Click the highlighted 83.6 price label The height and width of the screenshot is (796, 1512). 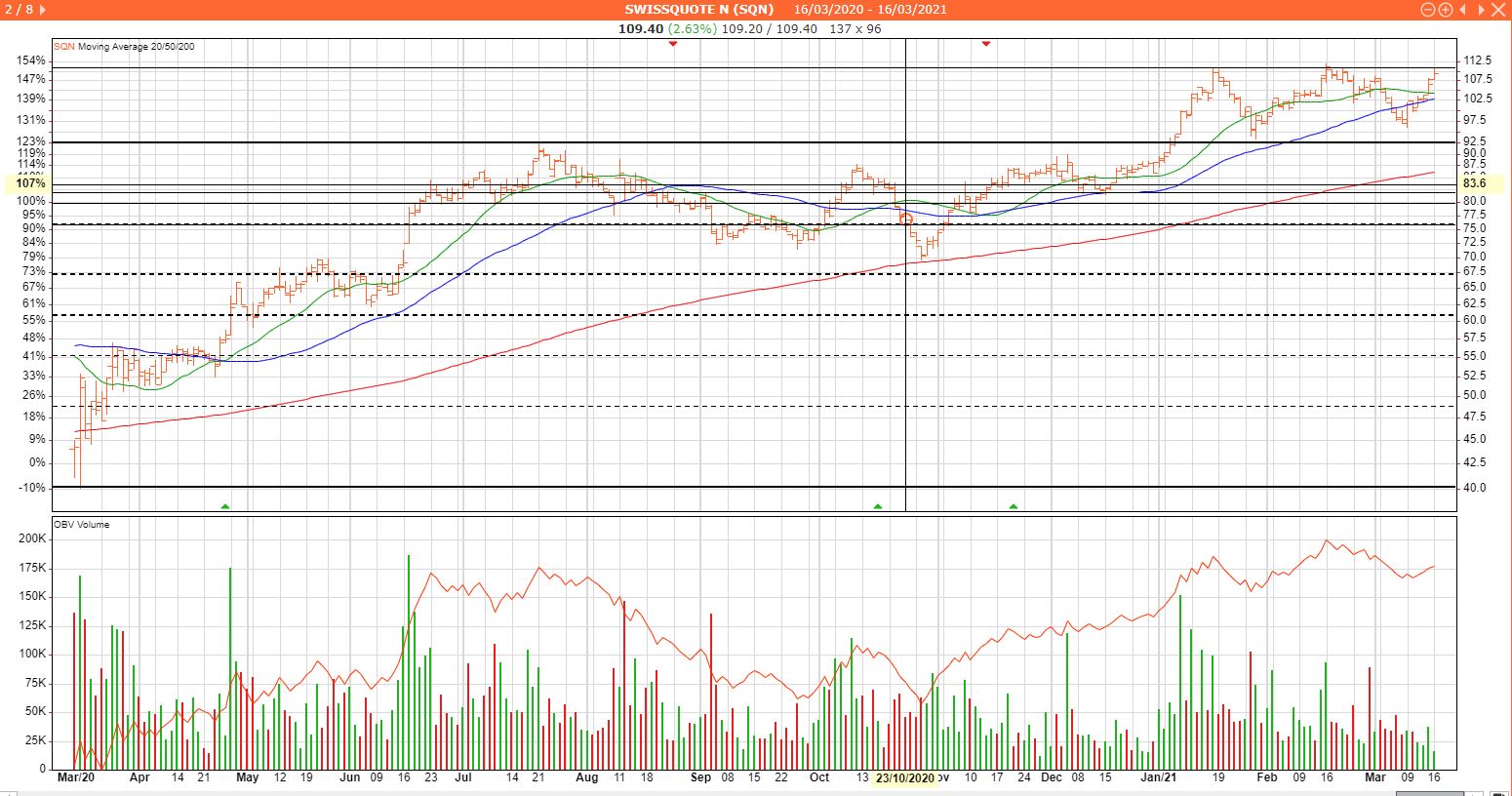1474,183
